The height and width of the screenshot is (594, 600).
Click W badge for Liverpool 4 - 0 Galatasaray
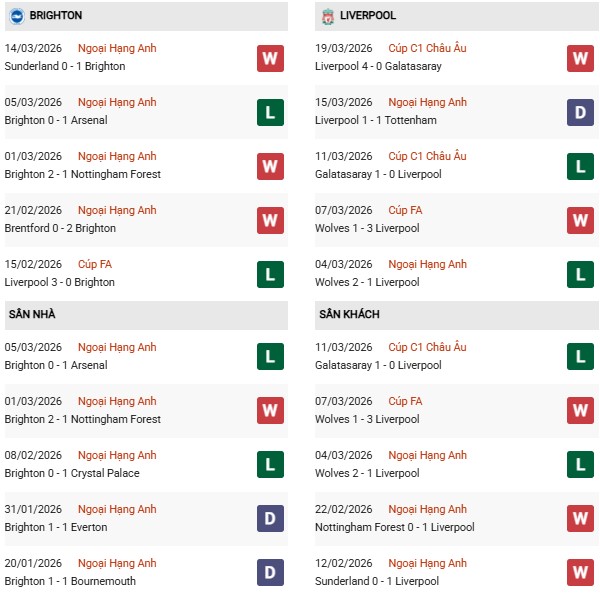(x=580, y=58)
